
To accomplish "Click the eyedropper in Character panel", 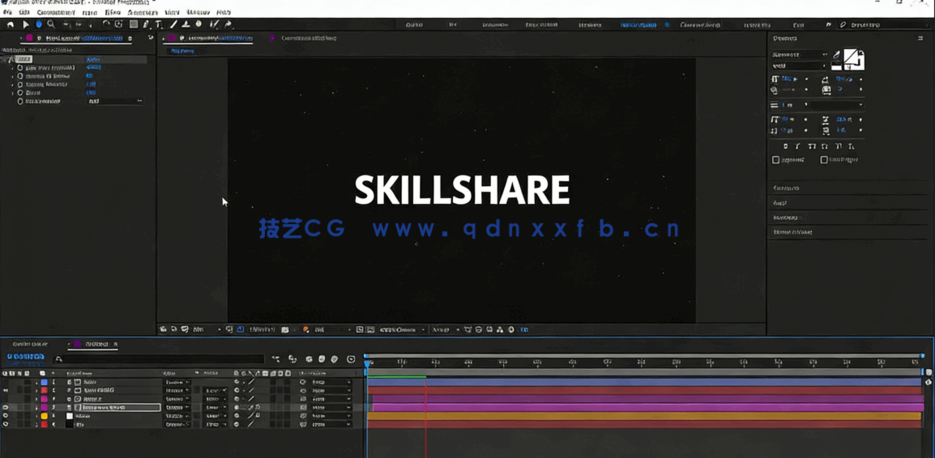I will [837, 56].
